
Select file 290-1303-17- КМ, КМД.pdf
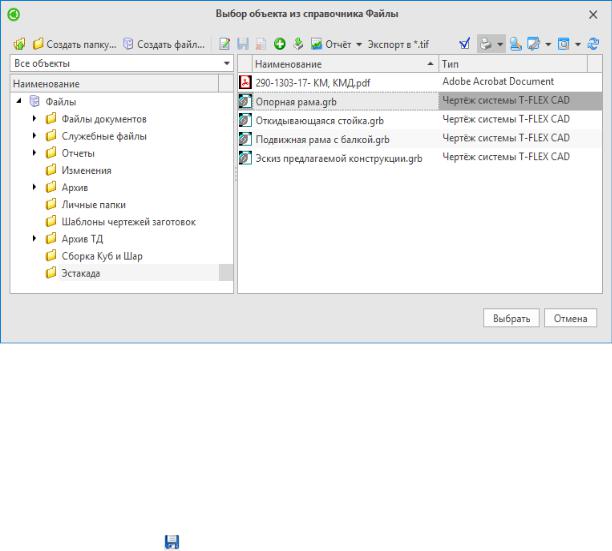coord(313,83)
